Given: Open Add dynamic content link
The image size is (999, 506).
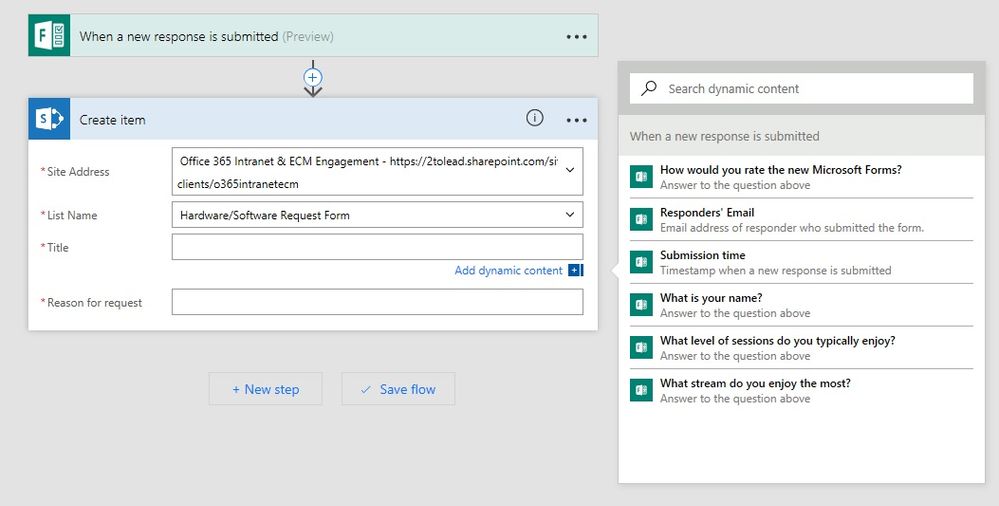Looking at the screenshot, I should (x=508, y=270).
